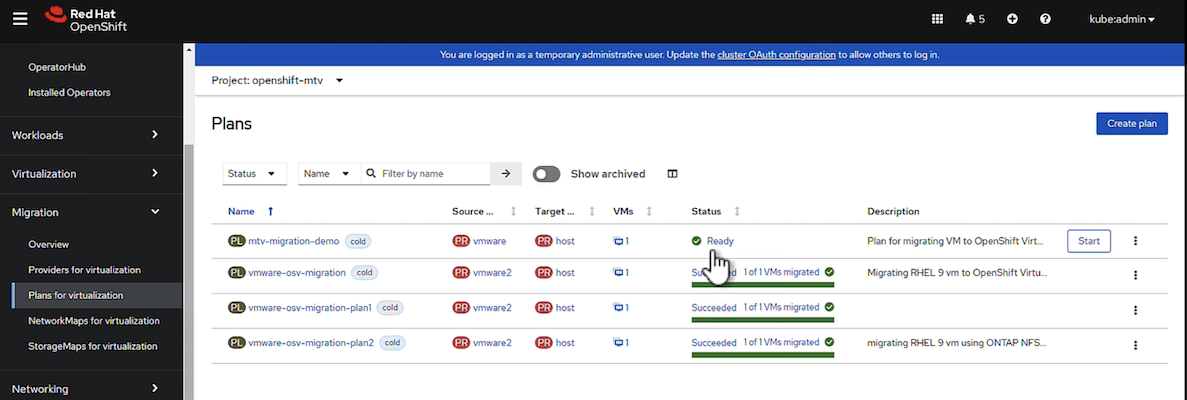The height and width of the screenshot is (400, 1187).
Task: Open the hamburger navigation menu
Action: (20, 18)
